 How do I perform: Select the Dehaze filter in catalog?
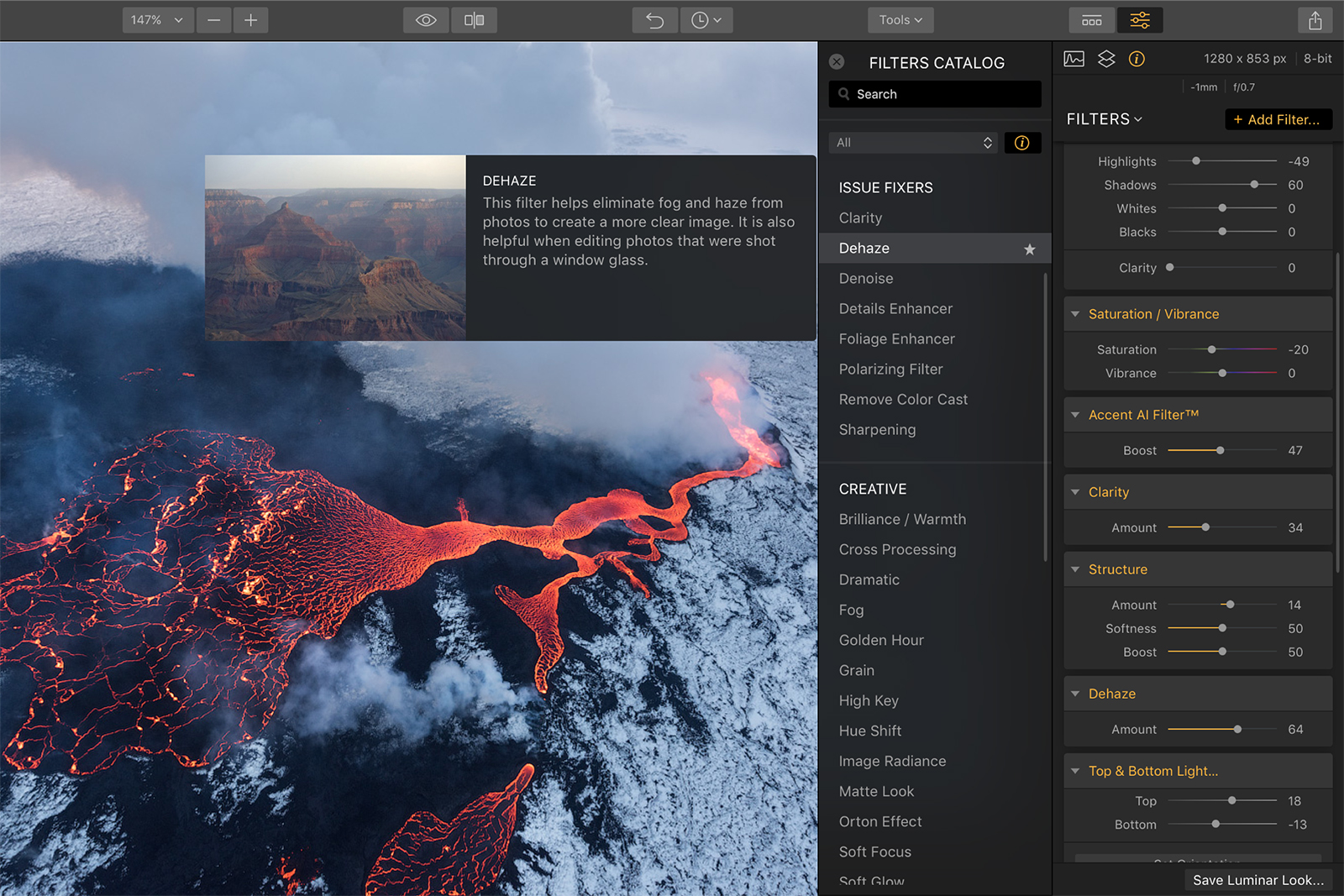click(x=935, y=249)
